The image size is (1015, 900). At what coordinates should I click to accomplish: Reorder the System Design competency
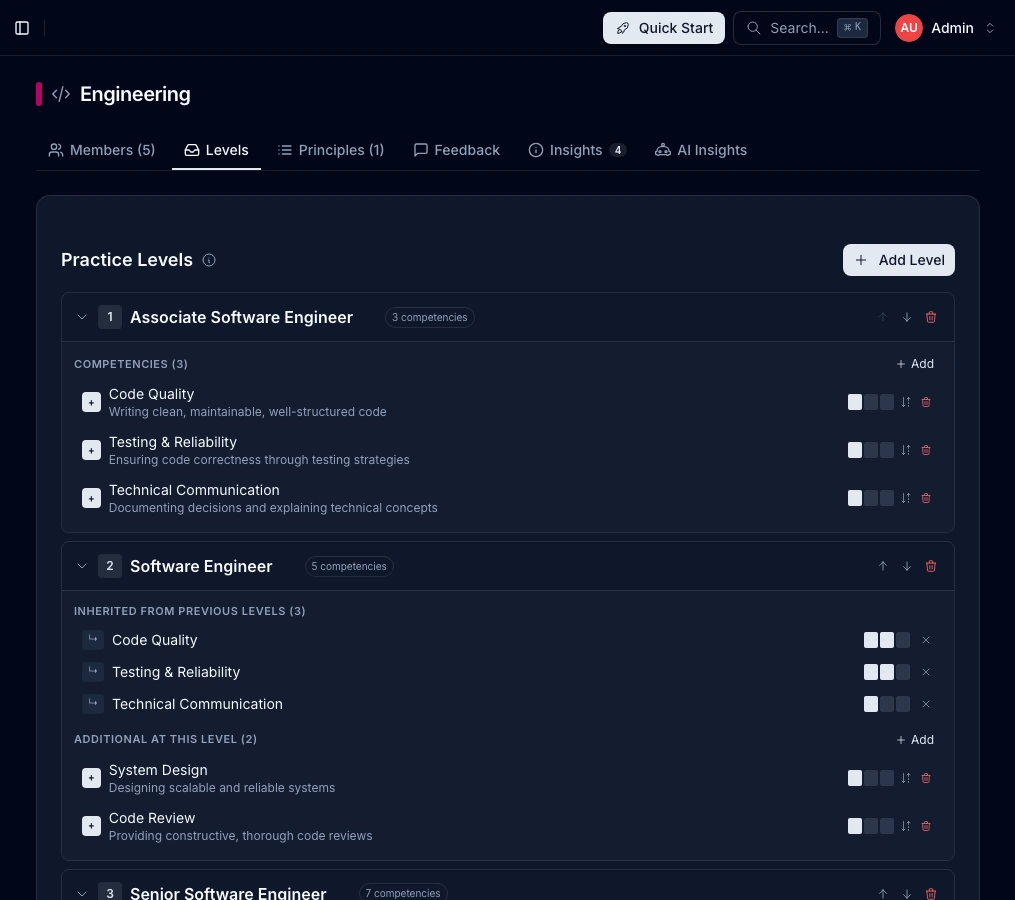(x=906, y=778)
